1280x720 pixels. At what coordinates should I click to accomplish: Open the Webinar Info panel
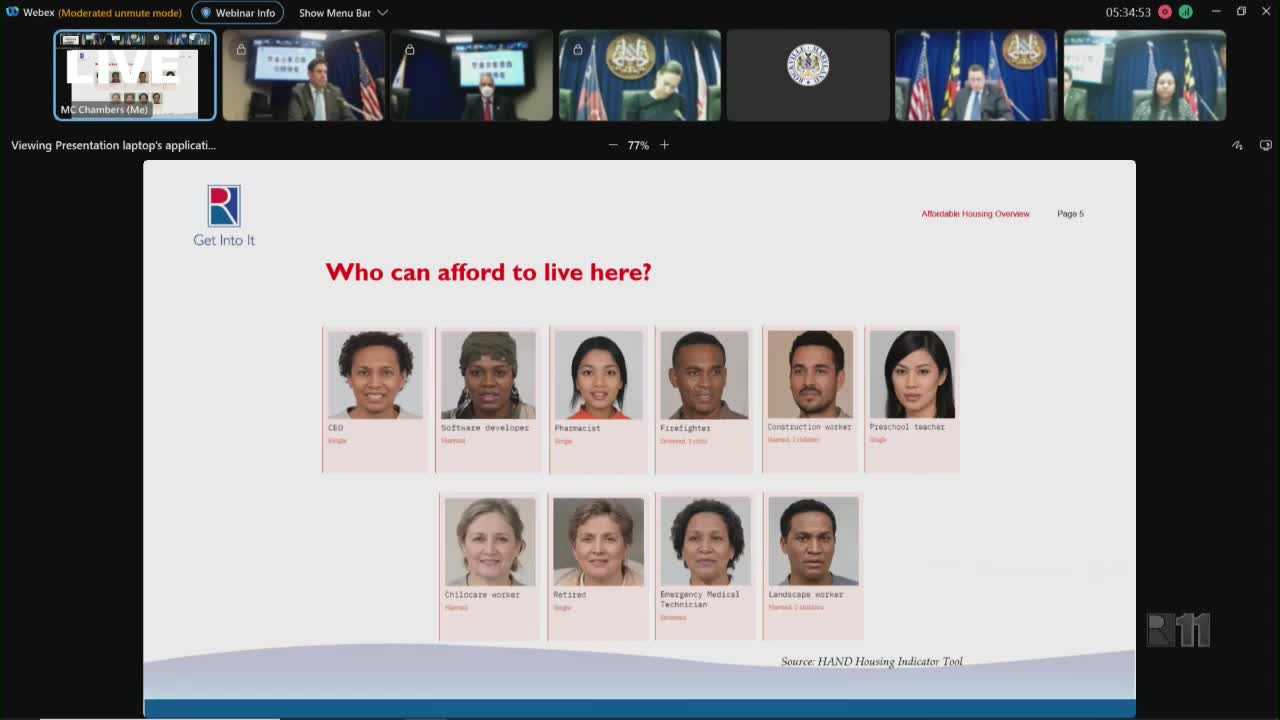pos(237,13)
